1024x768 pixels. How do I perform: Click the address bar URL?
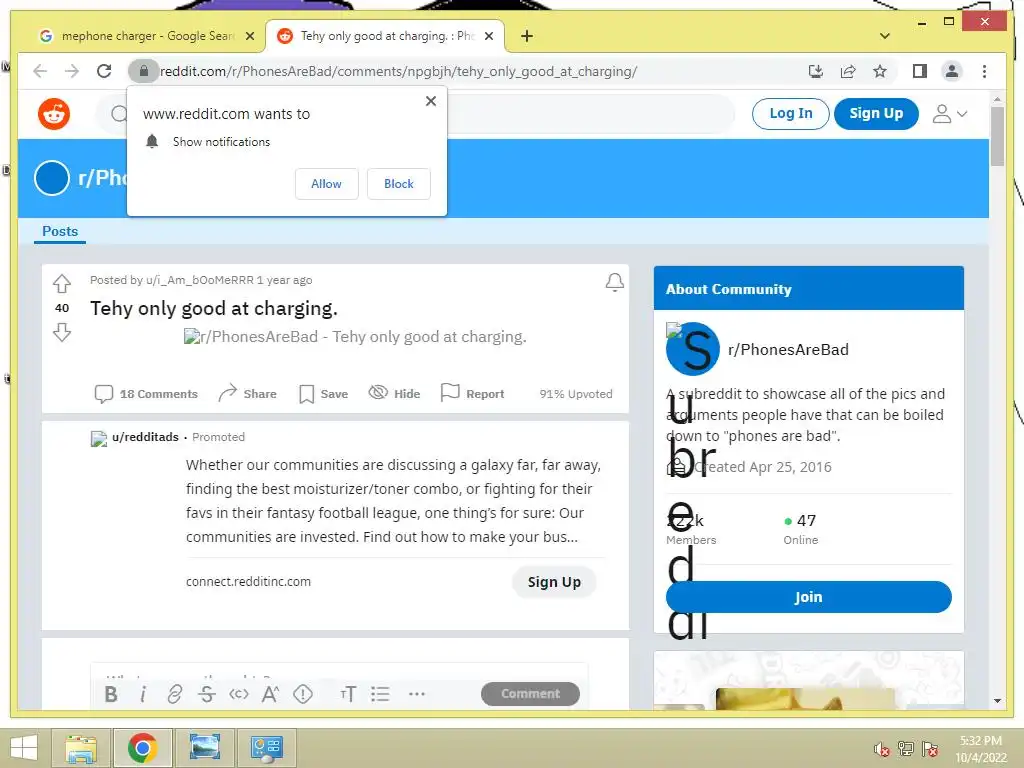coord(398,71)
